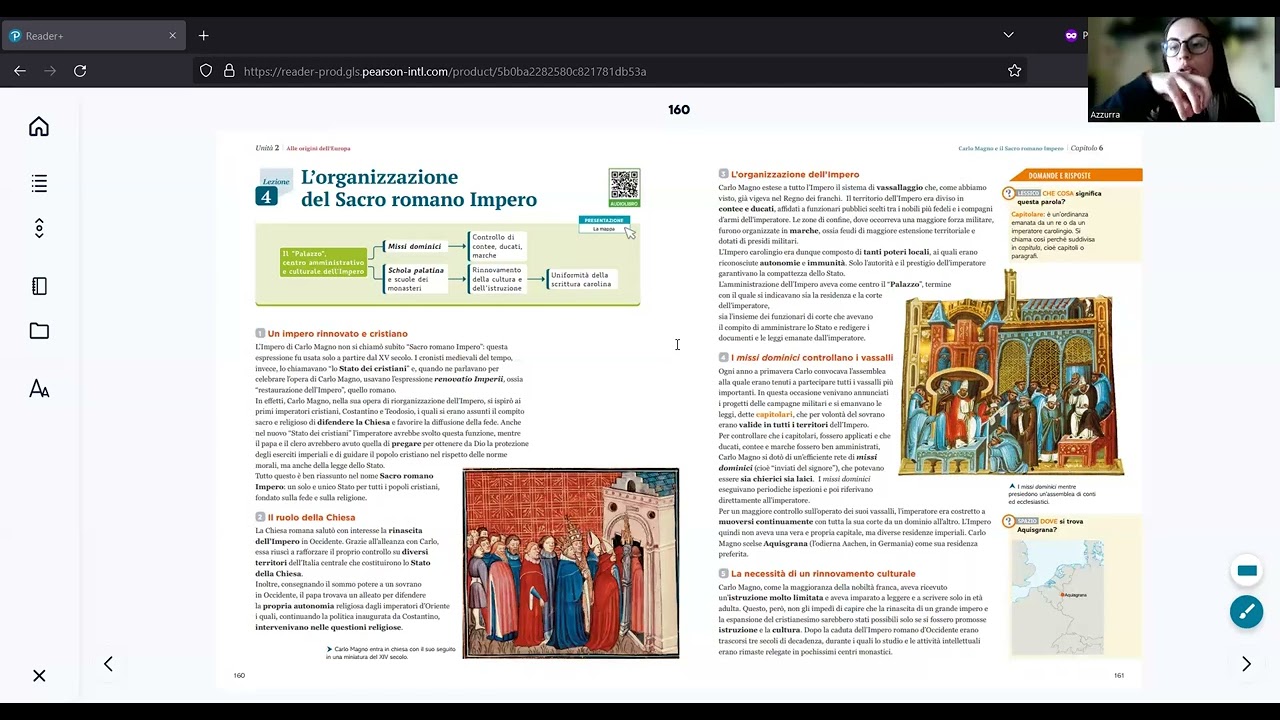Viewport: 1280px width, 720px height.
Task: Open the table of contents list icon
Action: tap(39, 184)
